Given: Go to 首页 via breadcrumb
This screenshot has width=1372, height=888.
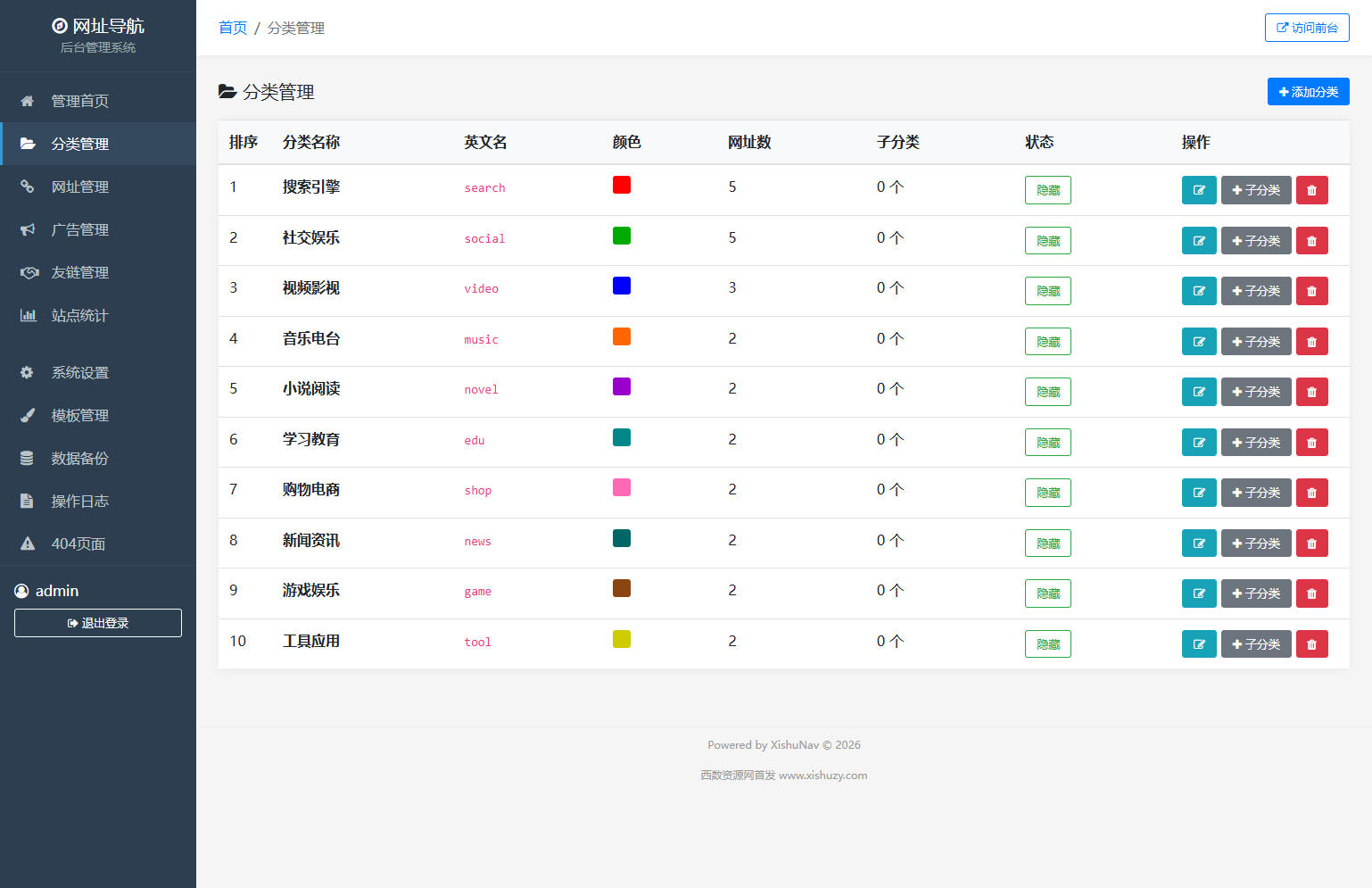Looking at the screenshot, I should pos(233,28).
